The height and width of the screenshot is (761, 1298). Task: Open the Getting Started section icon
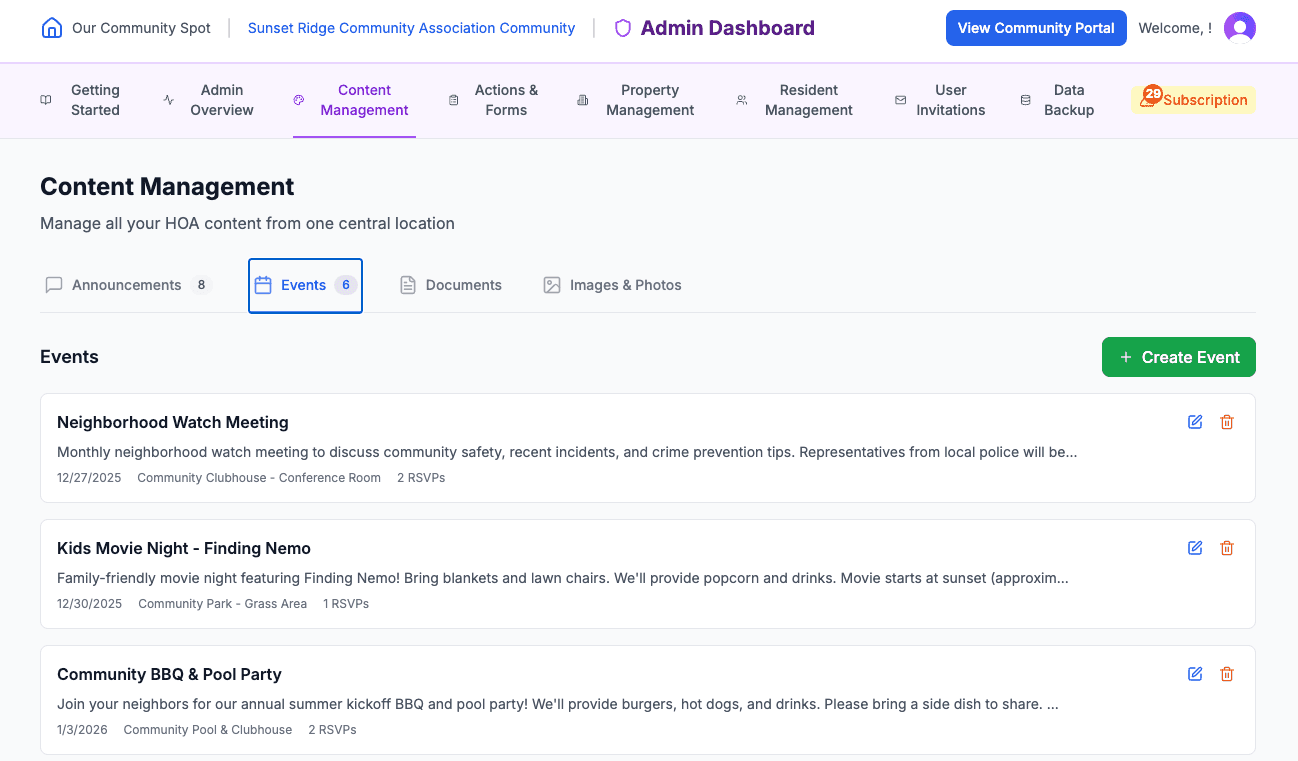(44, 100)
